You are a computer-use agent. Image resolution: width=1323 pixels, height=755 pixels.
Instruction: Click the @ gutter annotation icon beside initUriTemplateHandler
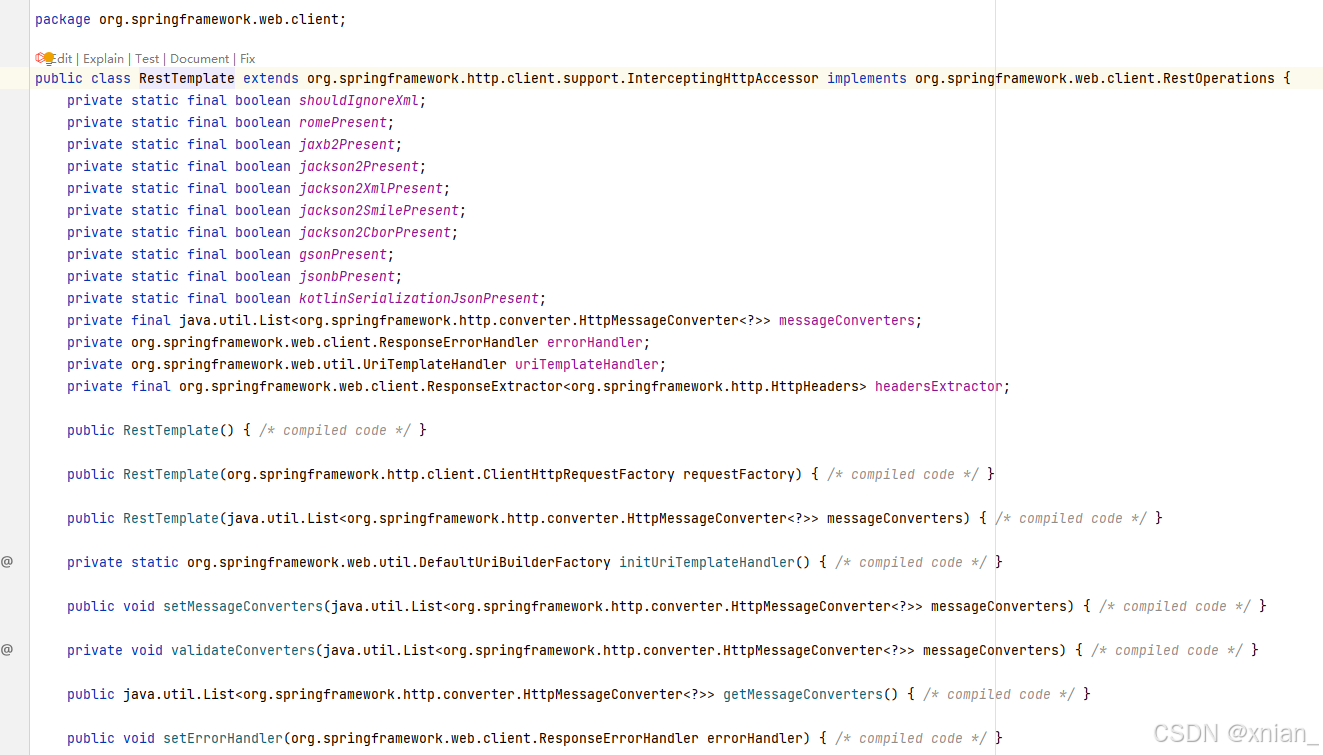pyautogui.click(x=7, y=561)
